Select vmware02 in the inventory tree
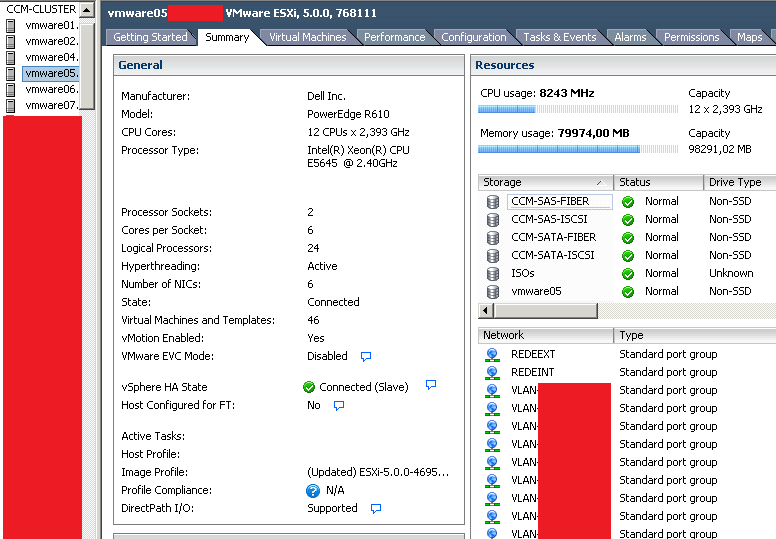The height and width of the screenshot is (539, 776). click(51, 41)
